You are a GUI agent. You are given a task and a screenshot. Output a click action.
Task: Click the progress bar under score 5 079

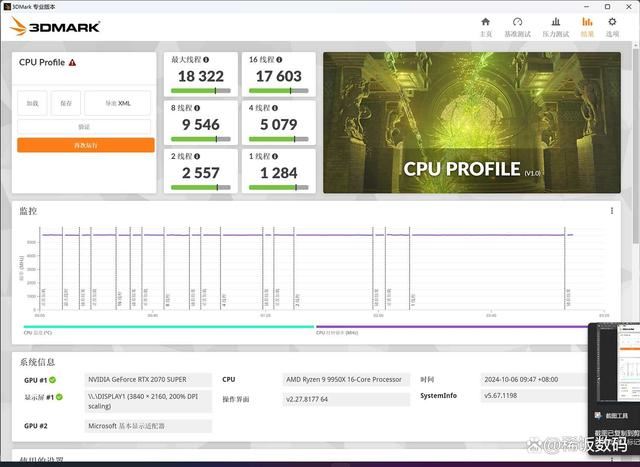[279, 139]
